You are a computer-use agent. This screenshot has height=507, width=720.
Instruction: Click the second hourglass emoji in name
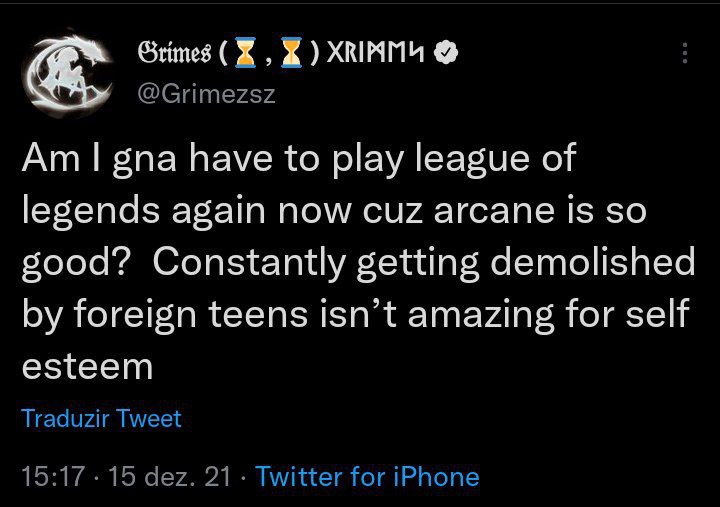pos(292,53)
